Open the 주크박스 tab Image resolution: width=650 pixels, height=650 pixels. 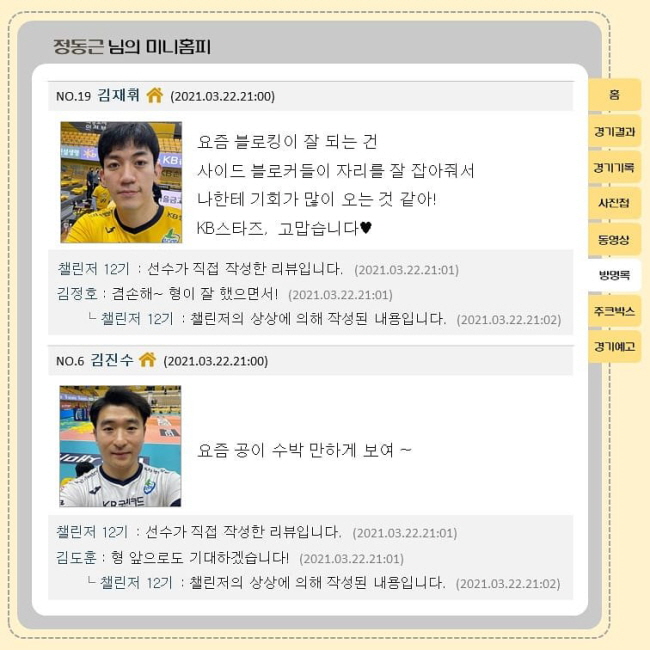(614, 311)
